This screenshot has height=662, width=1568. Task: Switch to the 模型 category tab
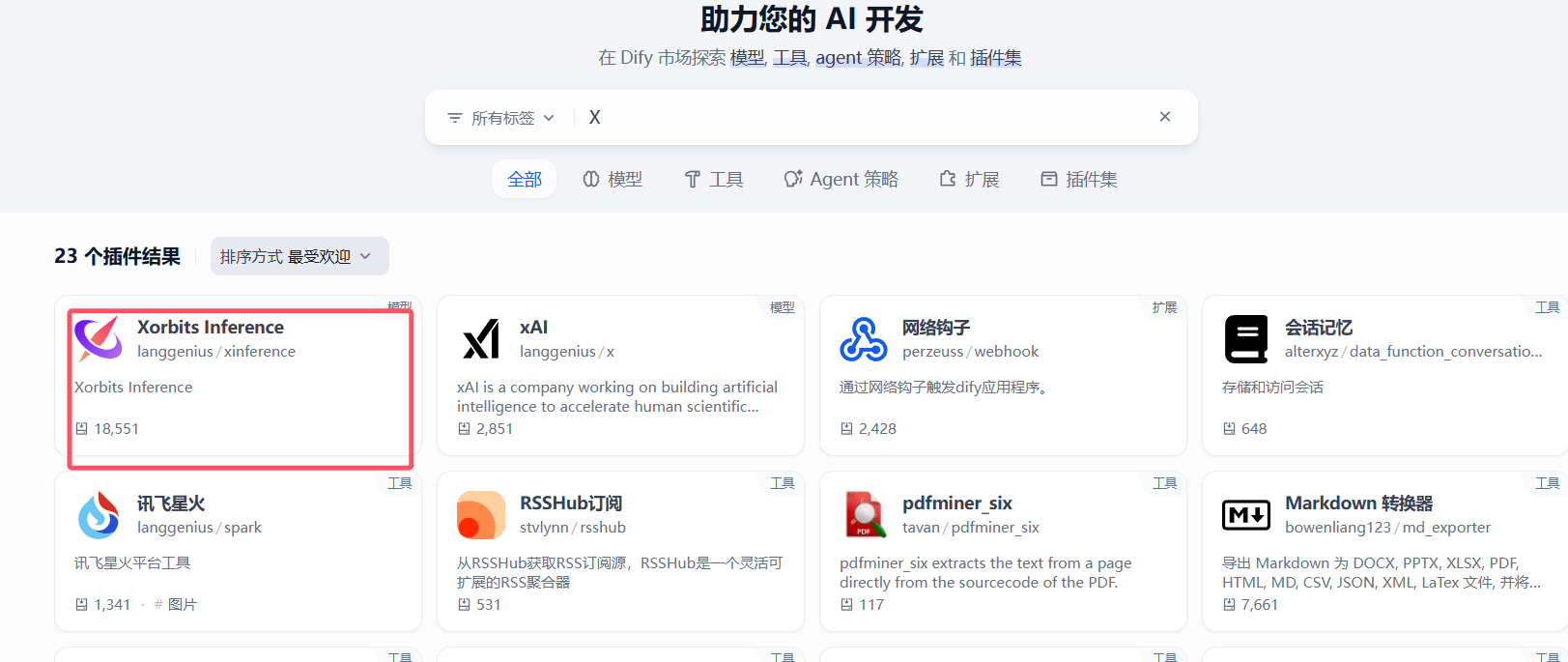(x=613, y=179)
